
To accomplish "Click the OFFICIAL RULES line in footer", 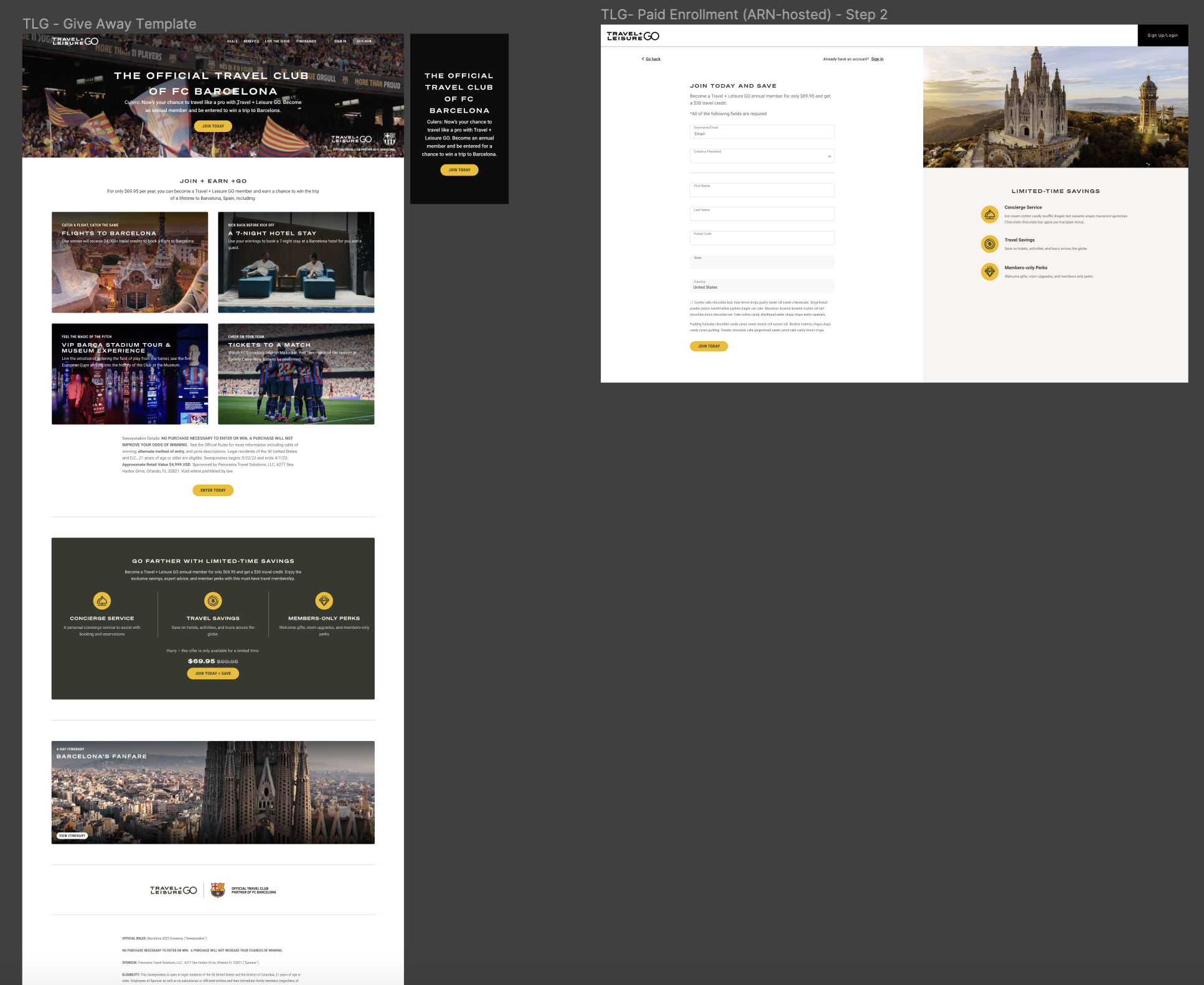I will coord(164,938).
